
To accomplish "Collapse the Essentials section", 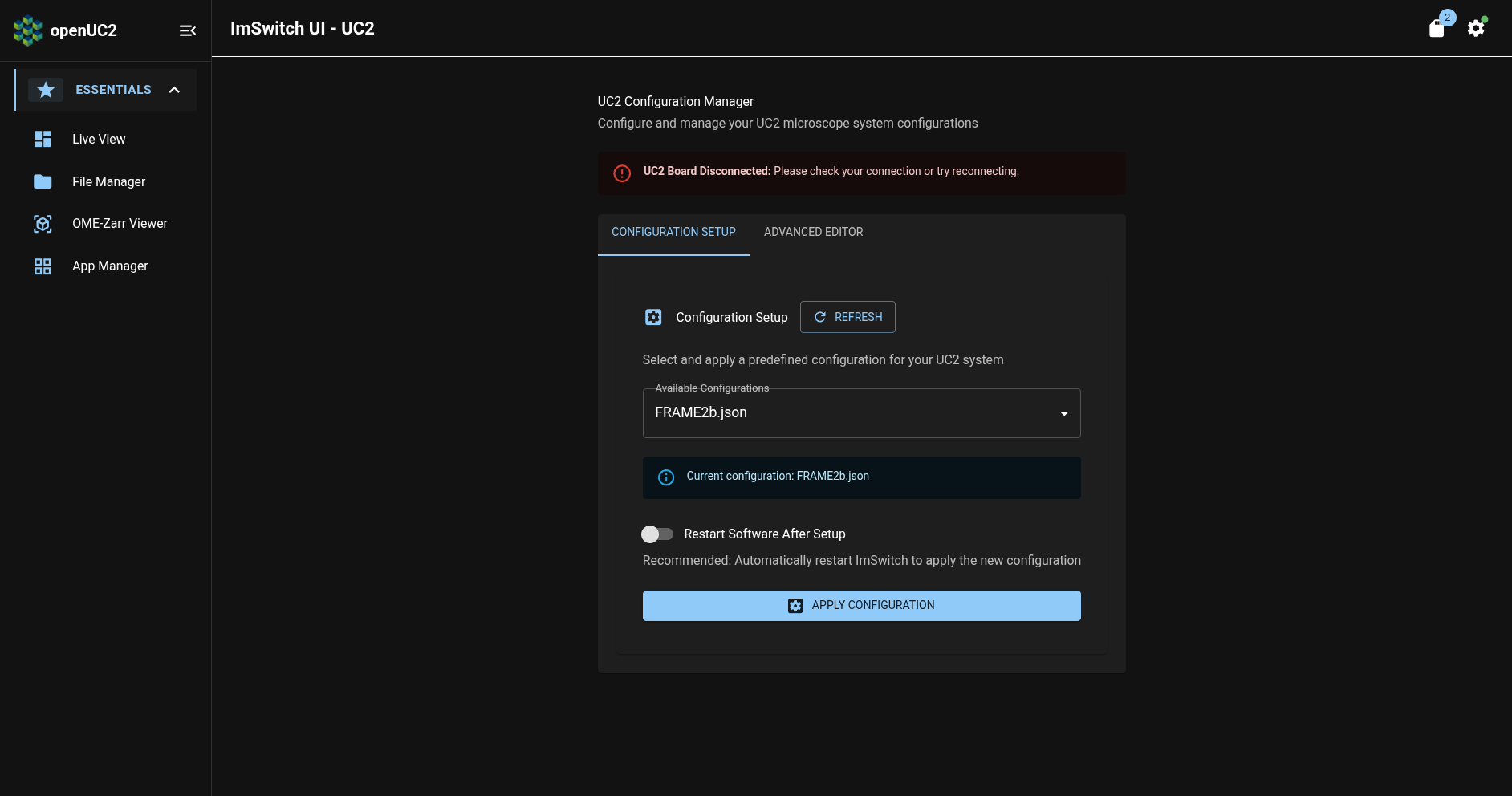I will [174, 89].
